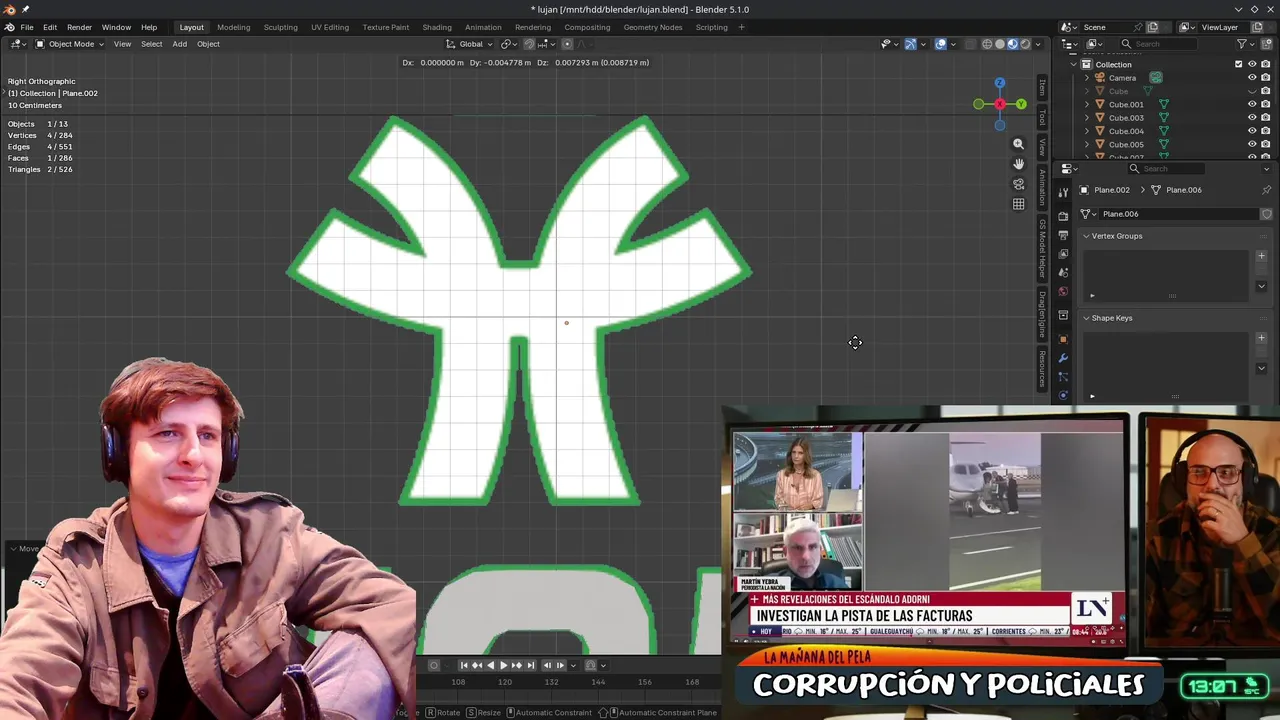Image resolution: width=1280 pixels, height=720 pixels.
Task: Click the timeline play button
Action: [x=503, y=665]
